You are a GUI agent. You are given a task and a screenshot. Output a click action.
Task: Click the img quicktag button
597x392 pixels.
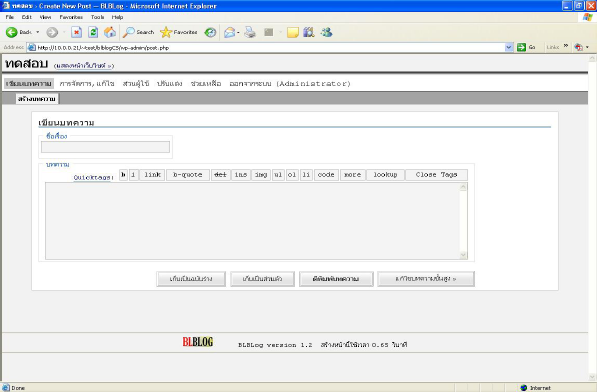click(x=261, y=175)
